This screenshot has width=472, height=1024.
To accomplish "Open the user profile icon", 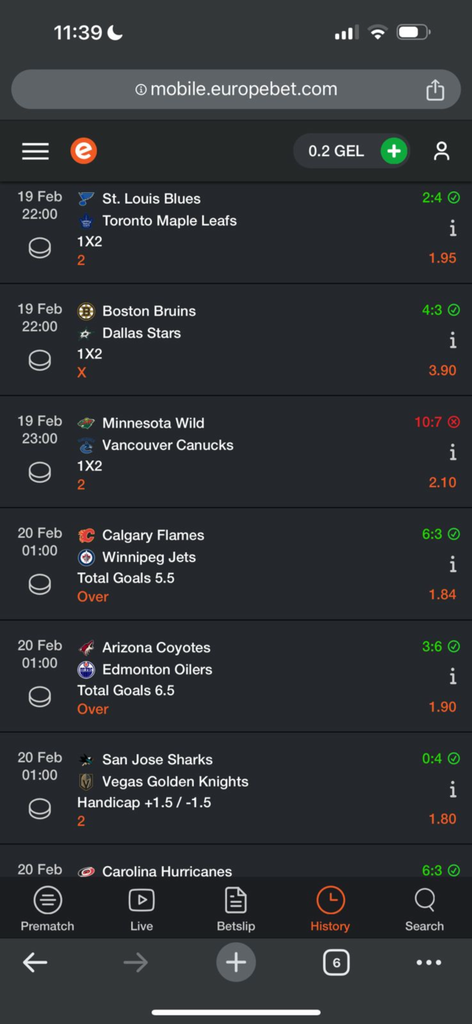I will point(442,152).
